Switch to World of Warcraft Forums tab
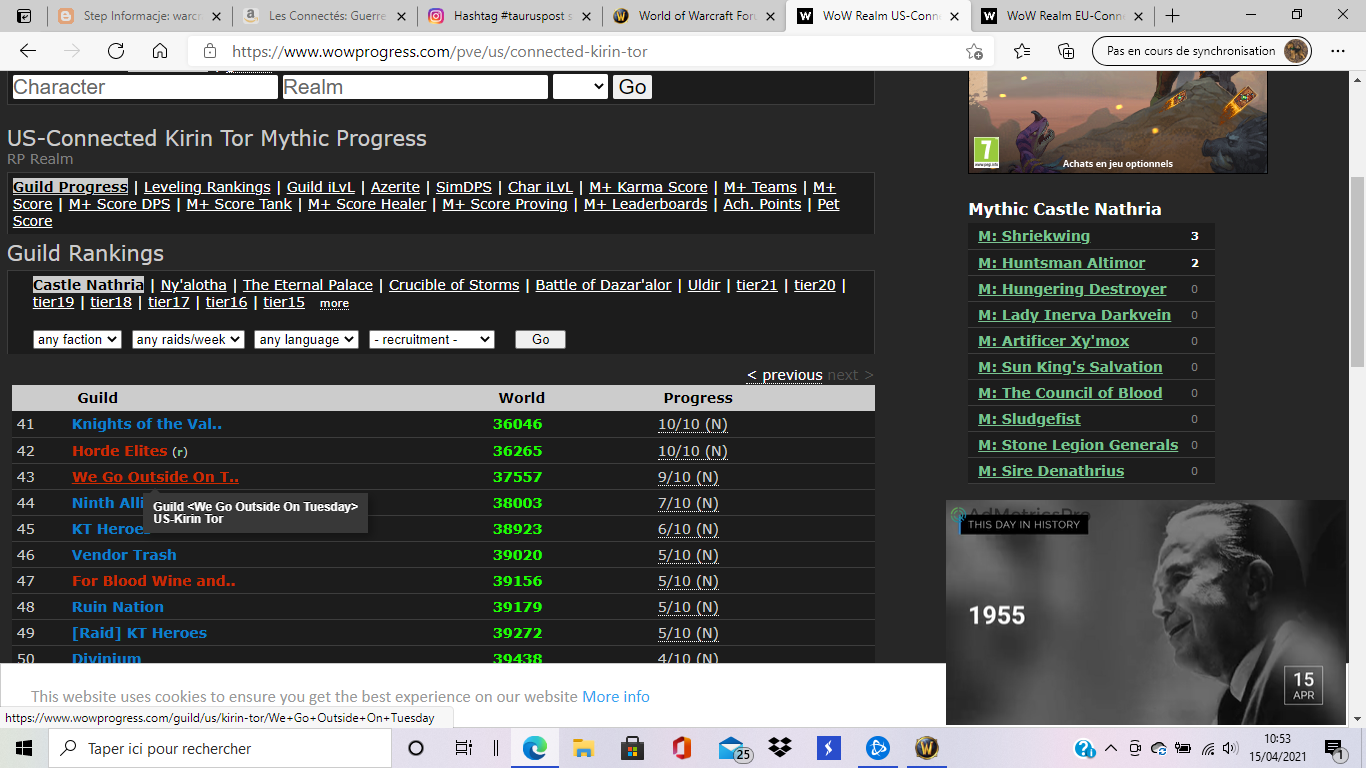This screenshot has height=768, width=1366. [x=695, y=15]
